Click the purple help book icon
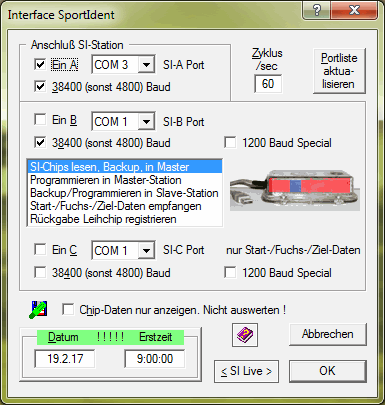 (x=245, y=334)
